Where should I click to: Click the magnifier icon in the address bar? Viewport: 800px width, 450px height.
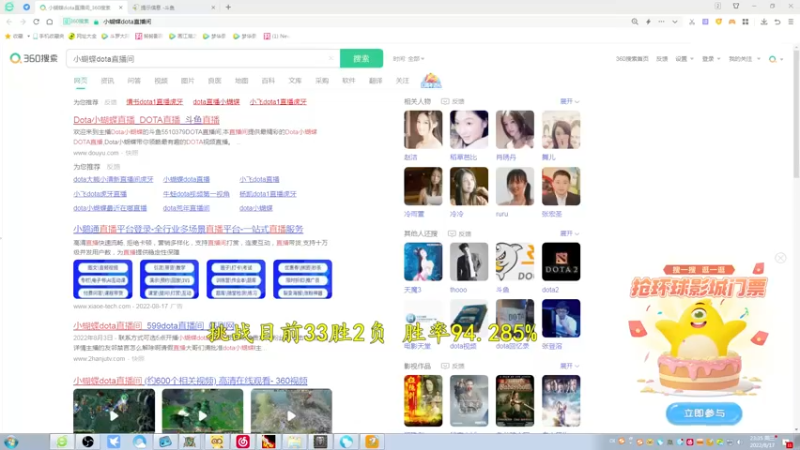pos(635,22)
